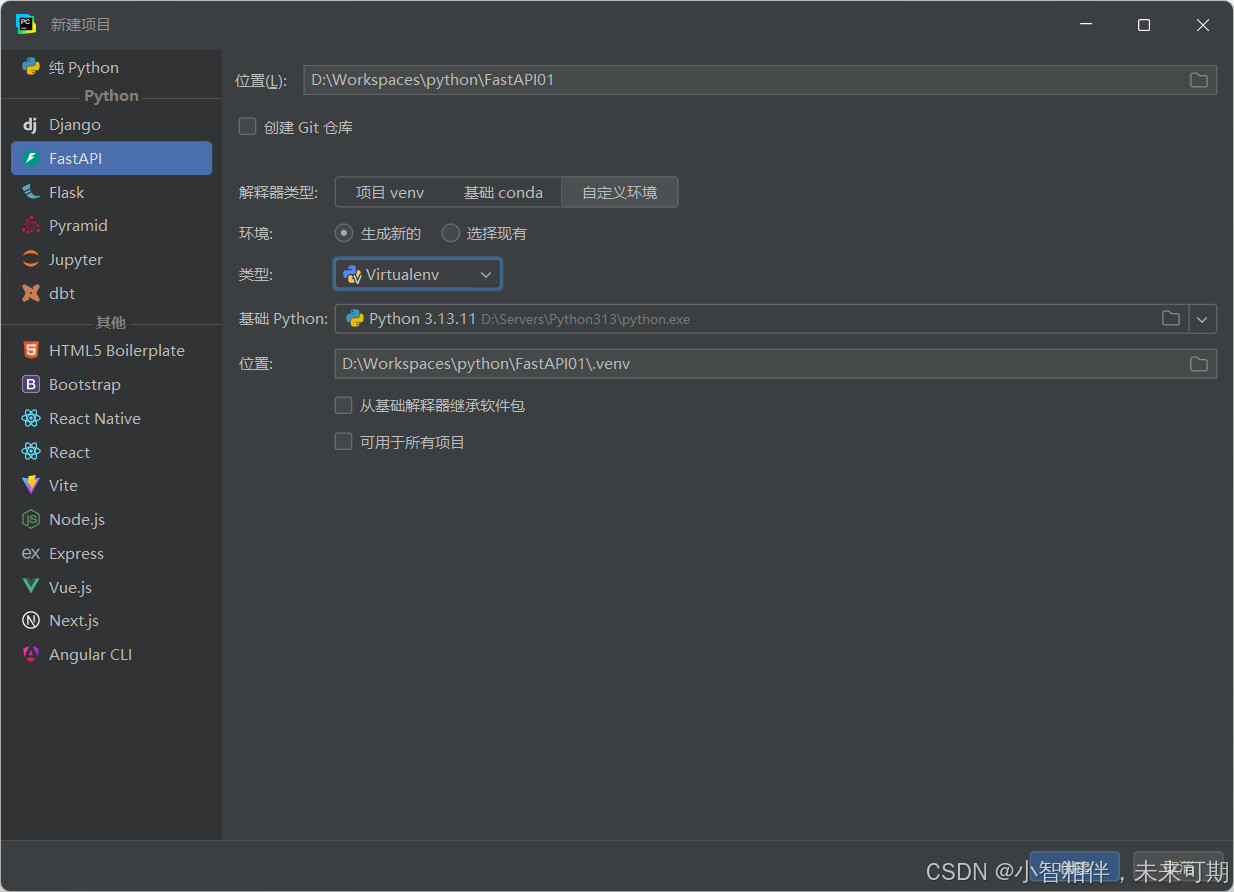Click the dbt icon

[x=31, y=293]
